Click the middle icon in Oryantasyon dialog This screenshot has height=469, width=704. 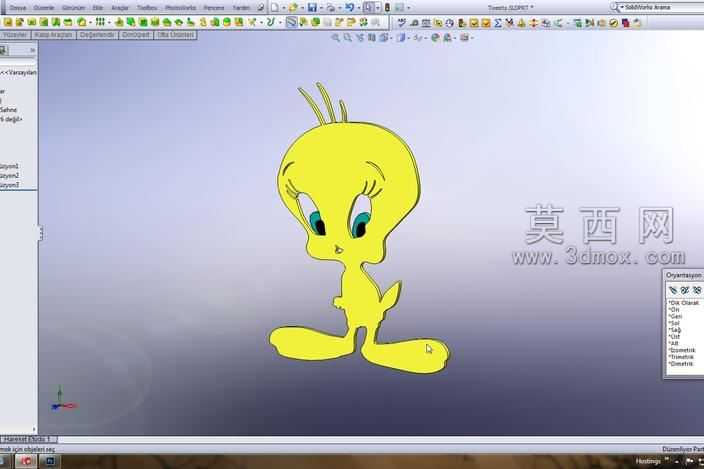(x=685, y=290)
